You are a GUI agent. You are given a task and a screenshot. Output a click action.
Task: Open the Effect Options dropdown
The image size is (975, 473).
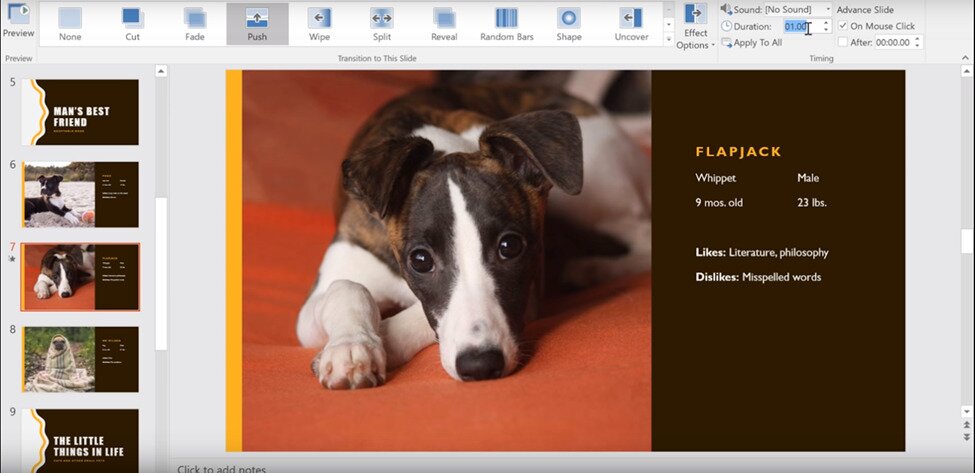(x=695, y=26)
